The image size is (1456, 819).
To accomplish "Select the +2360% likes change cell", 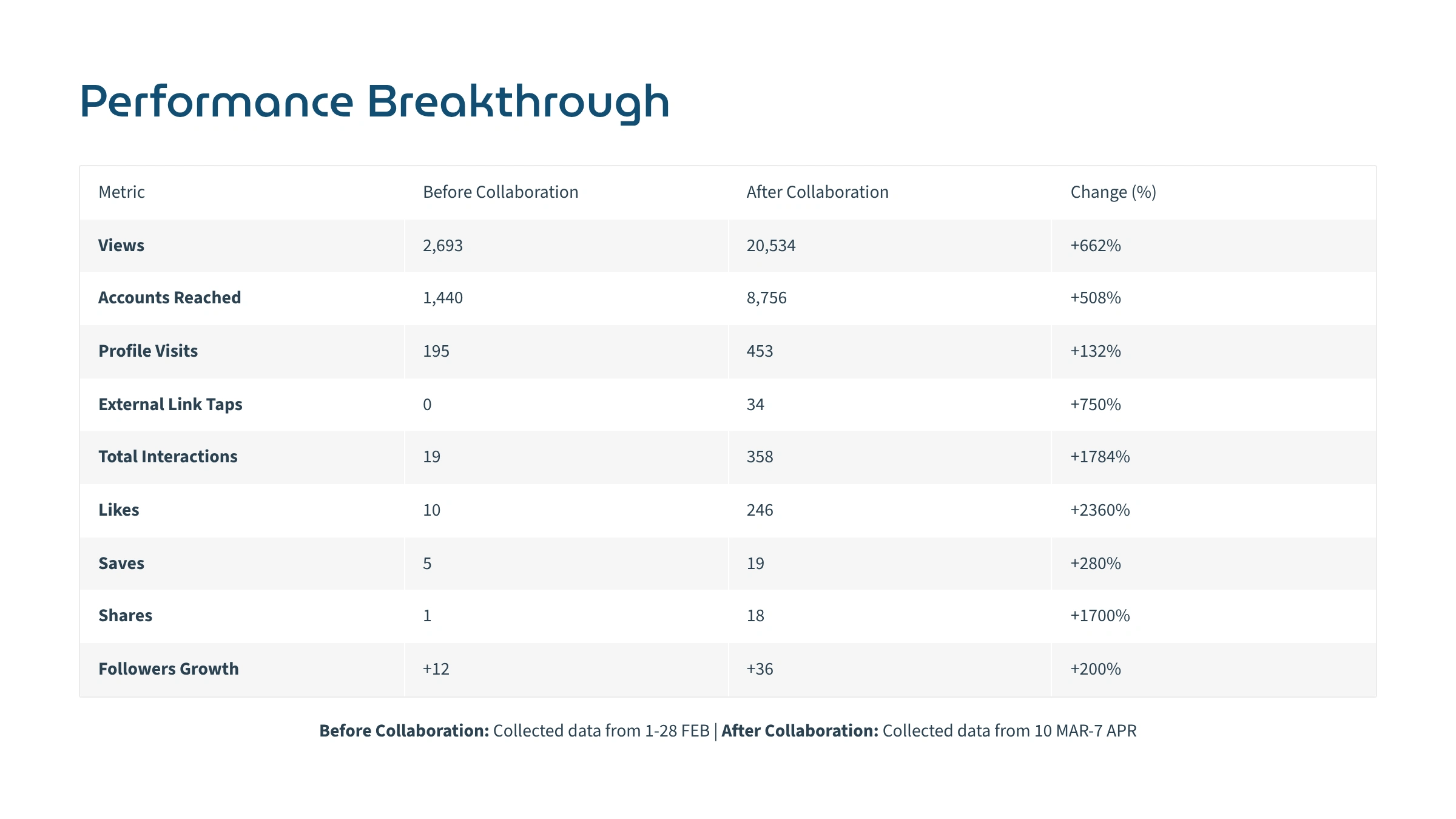I will pyautogui.click(x=1100, y=510).
